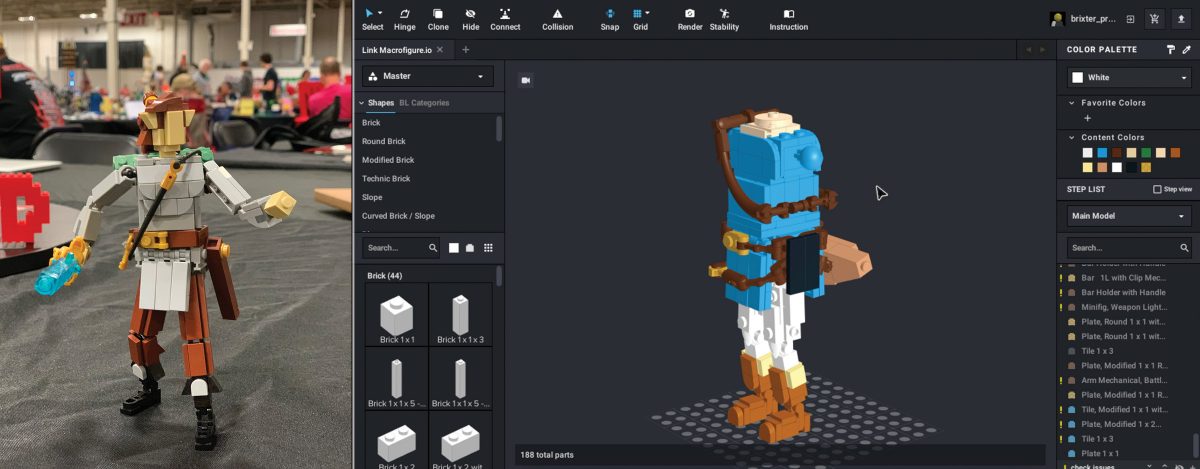Run the Stability check
This screenshot has height=469, width=1200.
(724, 19)
